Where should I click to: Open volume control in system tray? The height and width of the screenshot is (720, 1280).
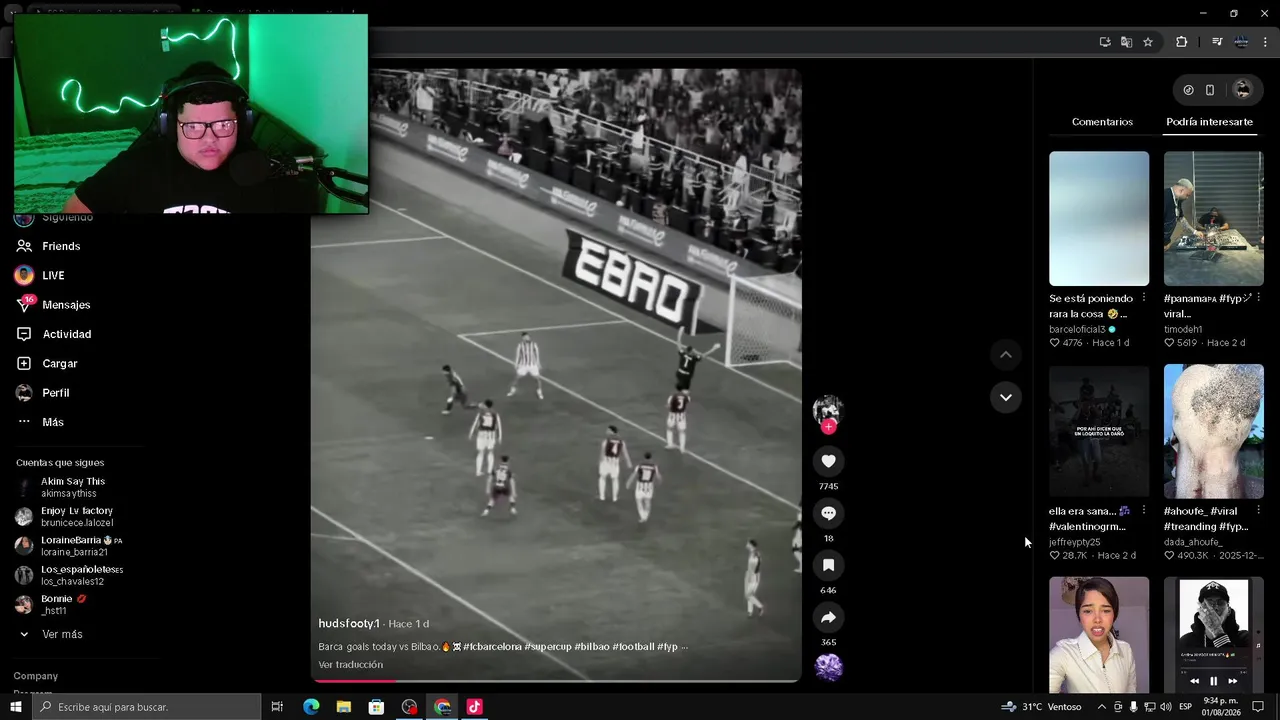(1165, 707)
